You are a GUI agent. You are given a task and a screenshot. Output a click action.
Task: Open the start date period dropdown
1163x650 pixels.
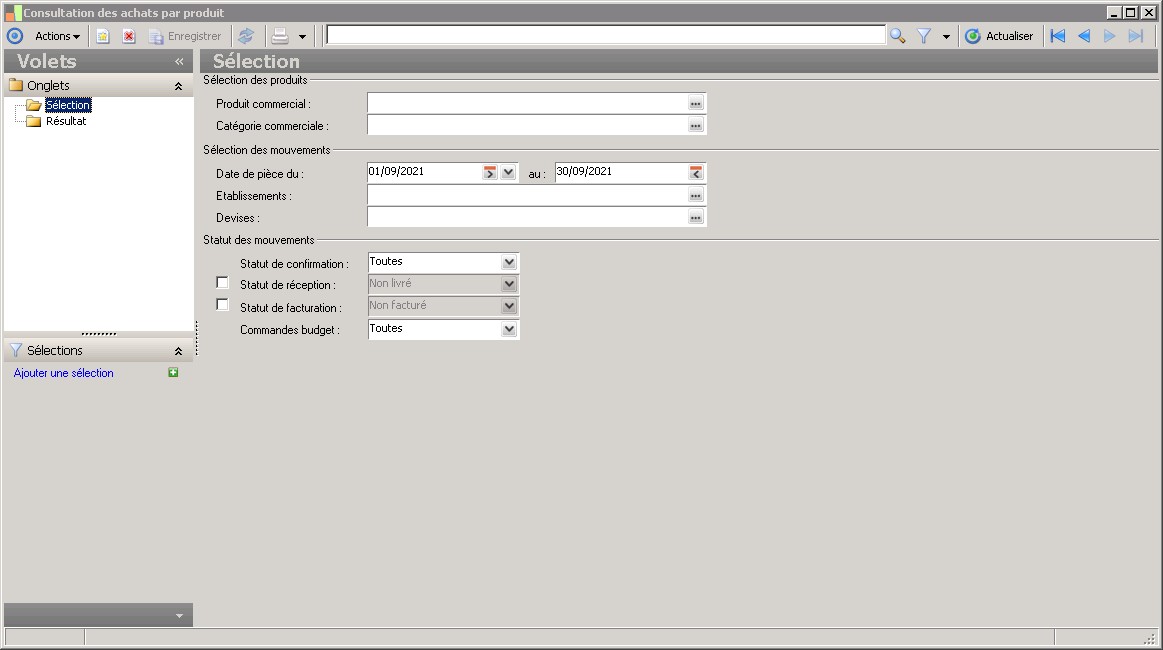(x=508, y=173)
